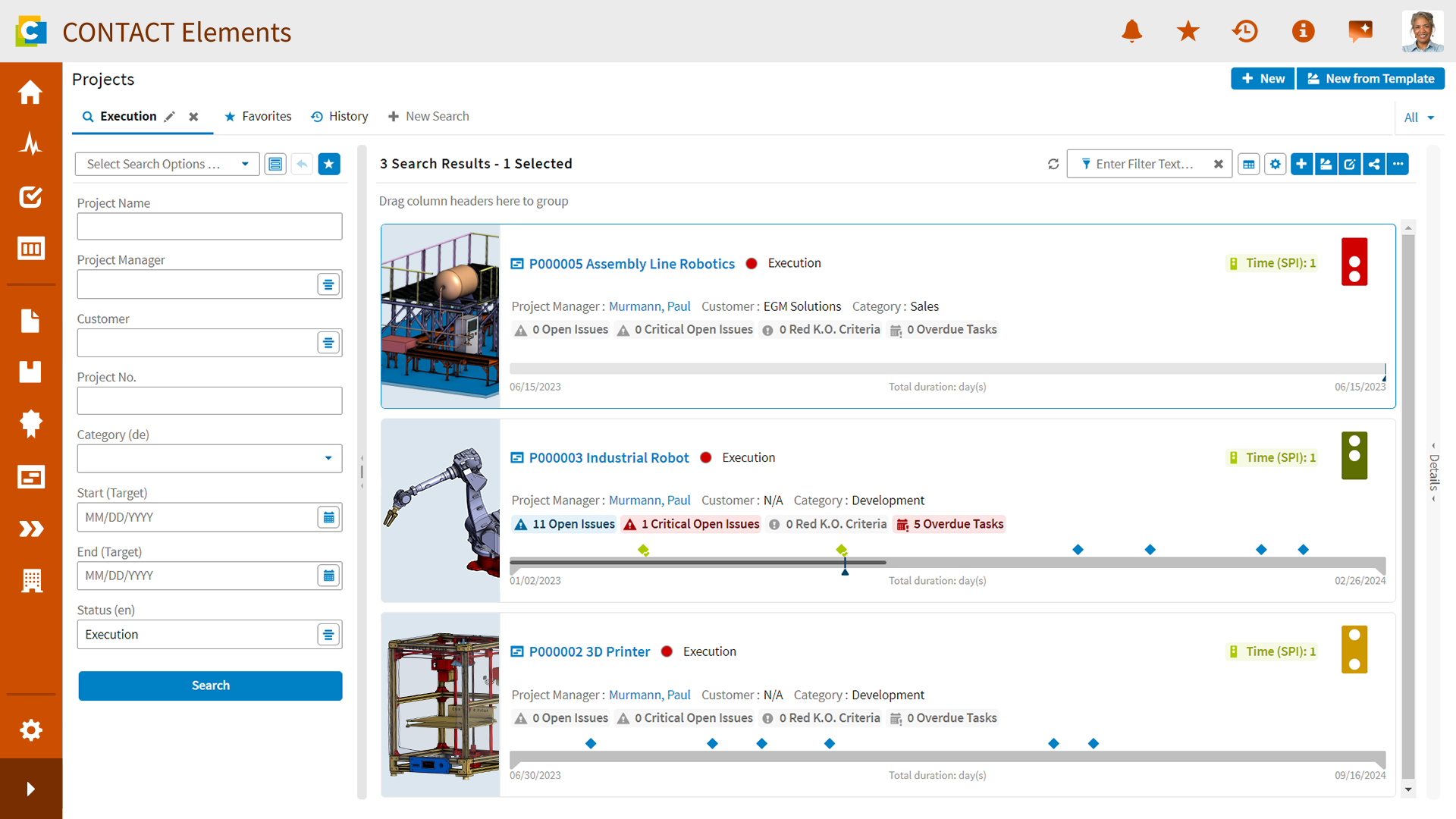Open the activity pulse icon in sidebar
Viewport: 1456px width, 819px height.
[x=30, y=143]
